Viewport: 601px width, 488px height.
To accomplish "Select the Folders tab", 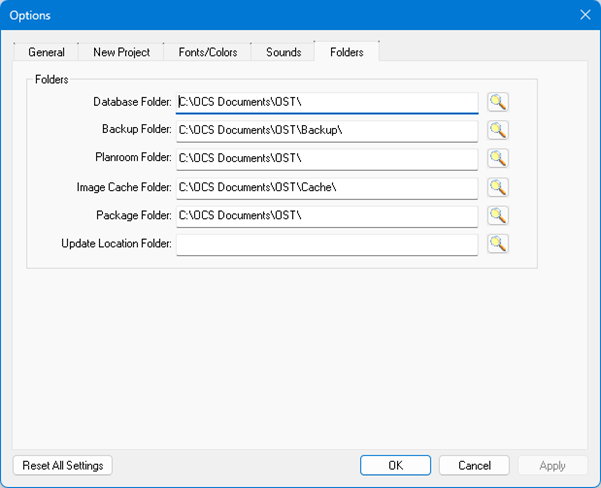I will click(x=347, y=51).
